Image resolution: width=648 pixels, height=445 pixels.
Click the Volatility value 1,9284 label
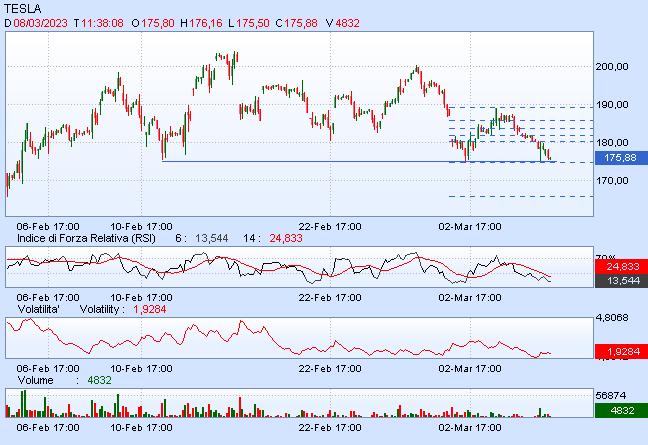tap(150, 309)
